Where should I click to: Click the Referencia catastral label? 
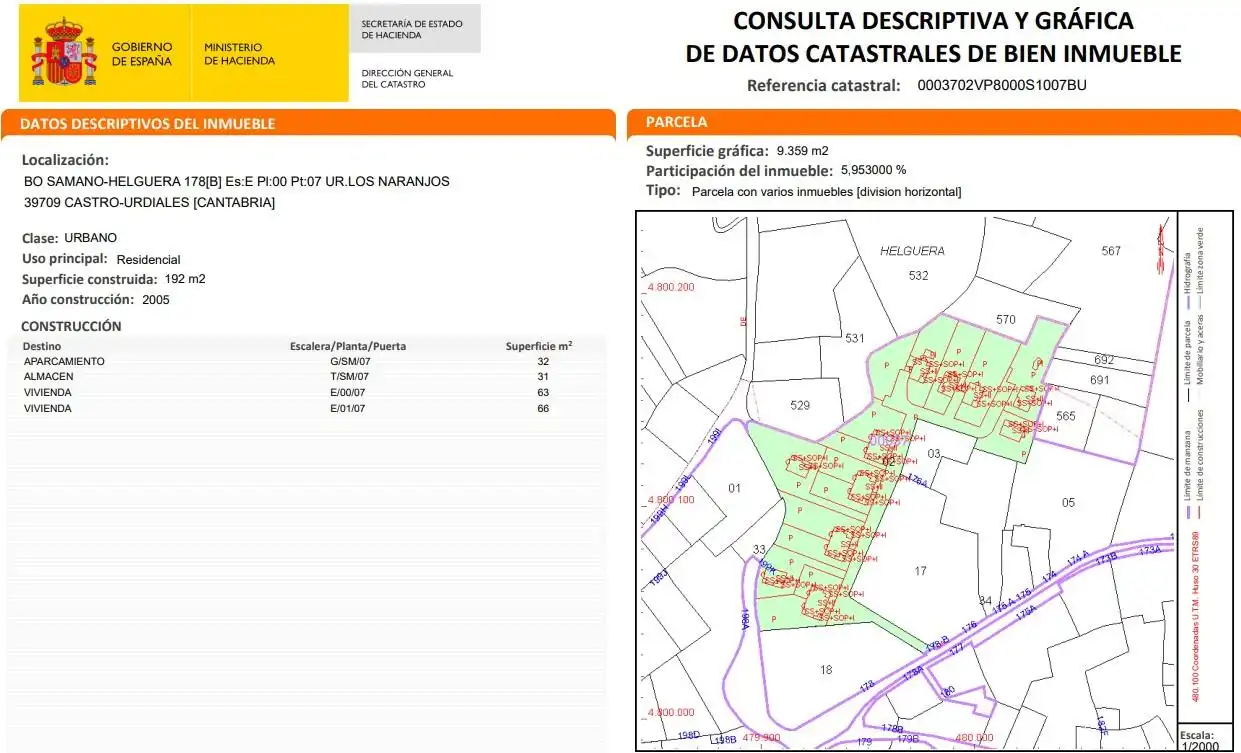pyautogui.click(x=824, y=86)
